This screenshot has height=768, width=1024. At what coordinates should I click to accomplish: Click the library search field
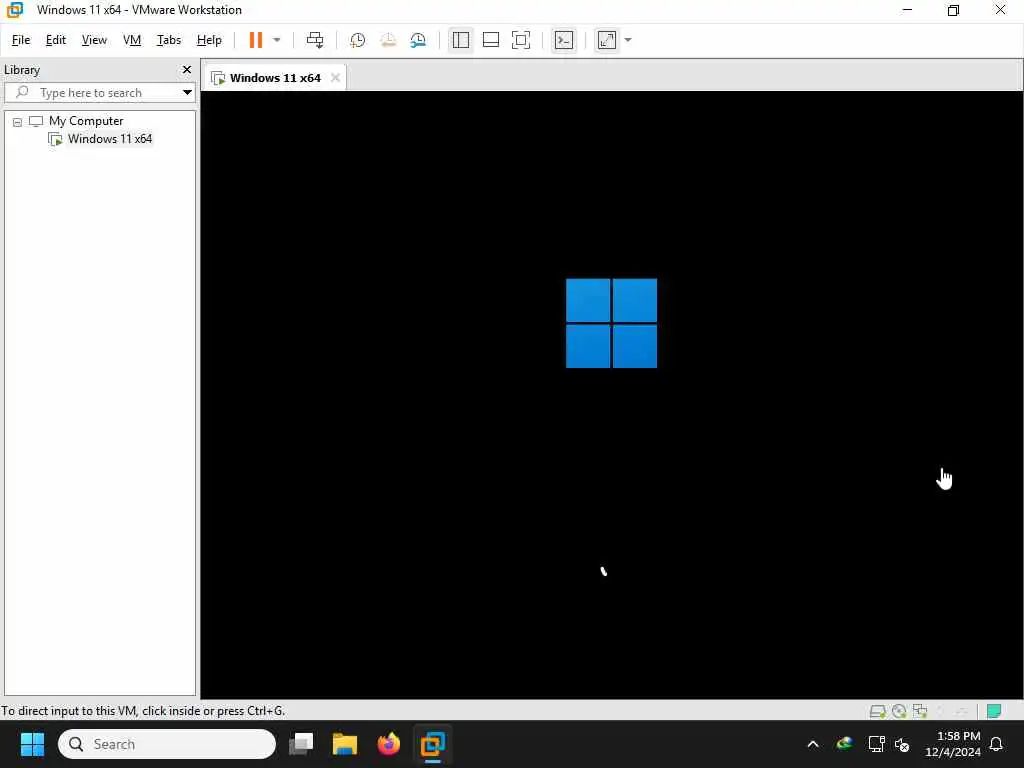98,93
